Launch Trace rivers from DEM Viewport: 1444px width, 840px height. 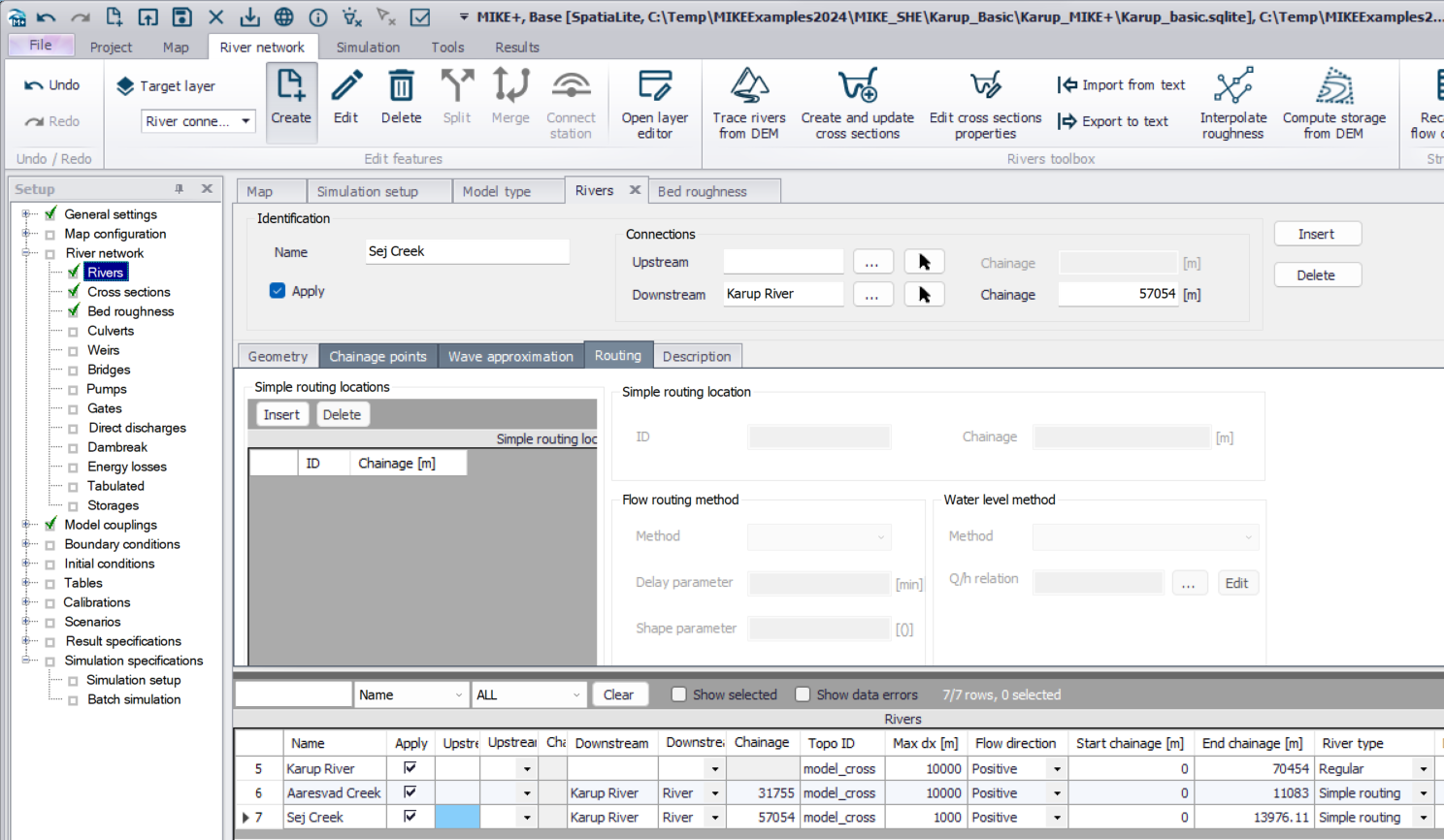[x=749, y=103]
